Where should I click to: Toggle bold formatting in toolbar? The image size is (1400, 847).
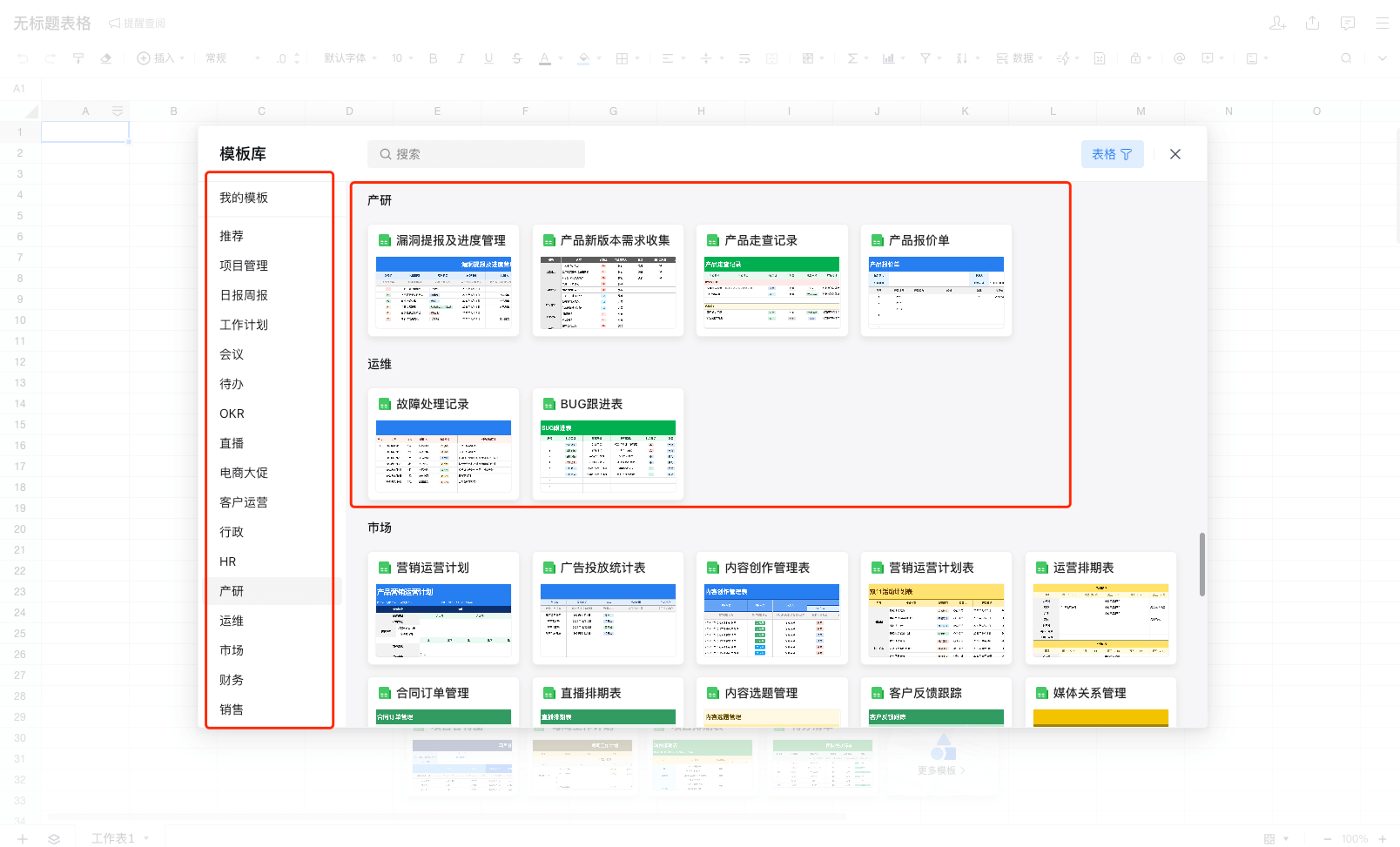(x=433, y=58)
